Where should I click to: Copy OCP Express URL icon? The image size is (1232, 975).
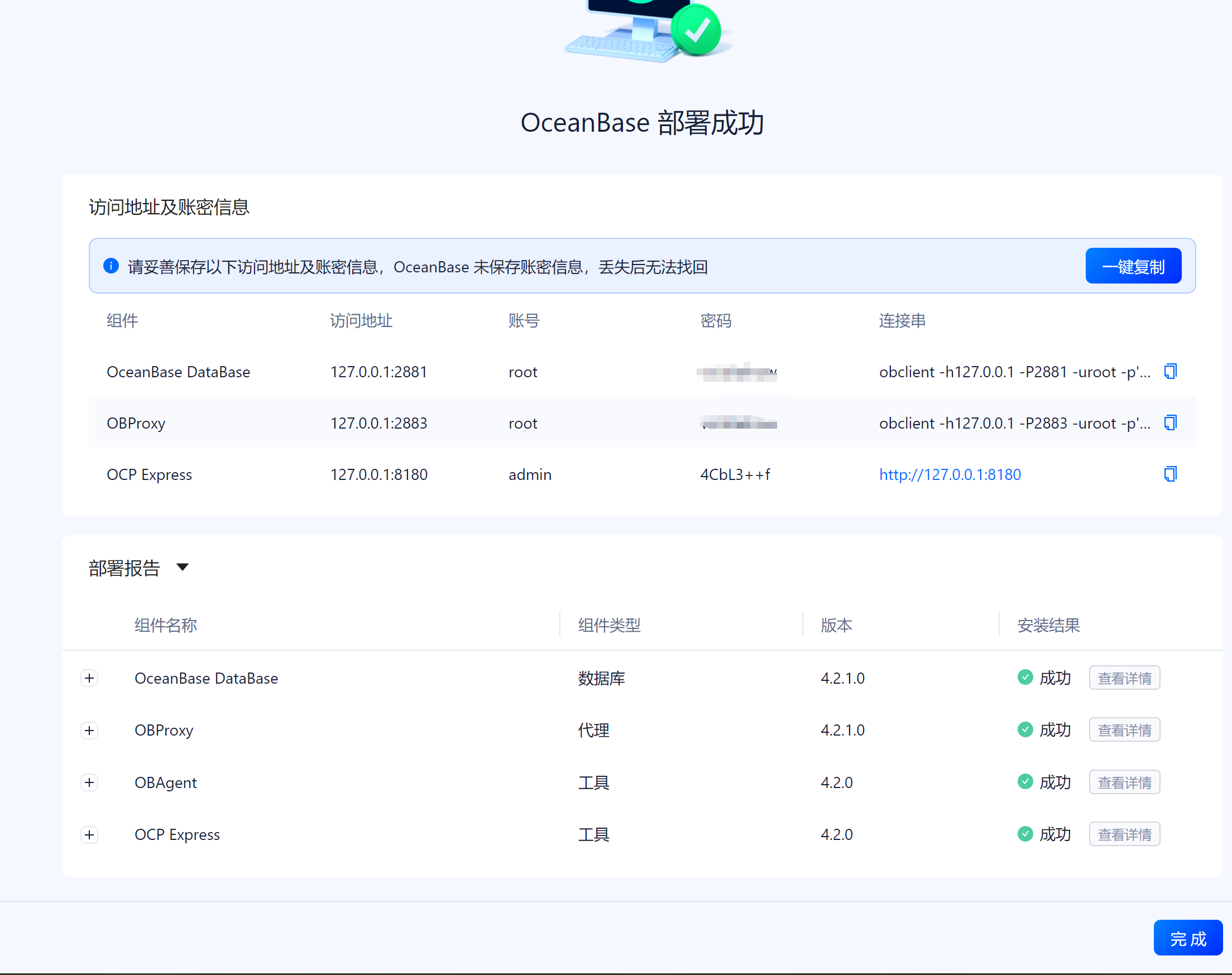(x=1171, y=474)
